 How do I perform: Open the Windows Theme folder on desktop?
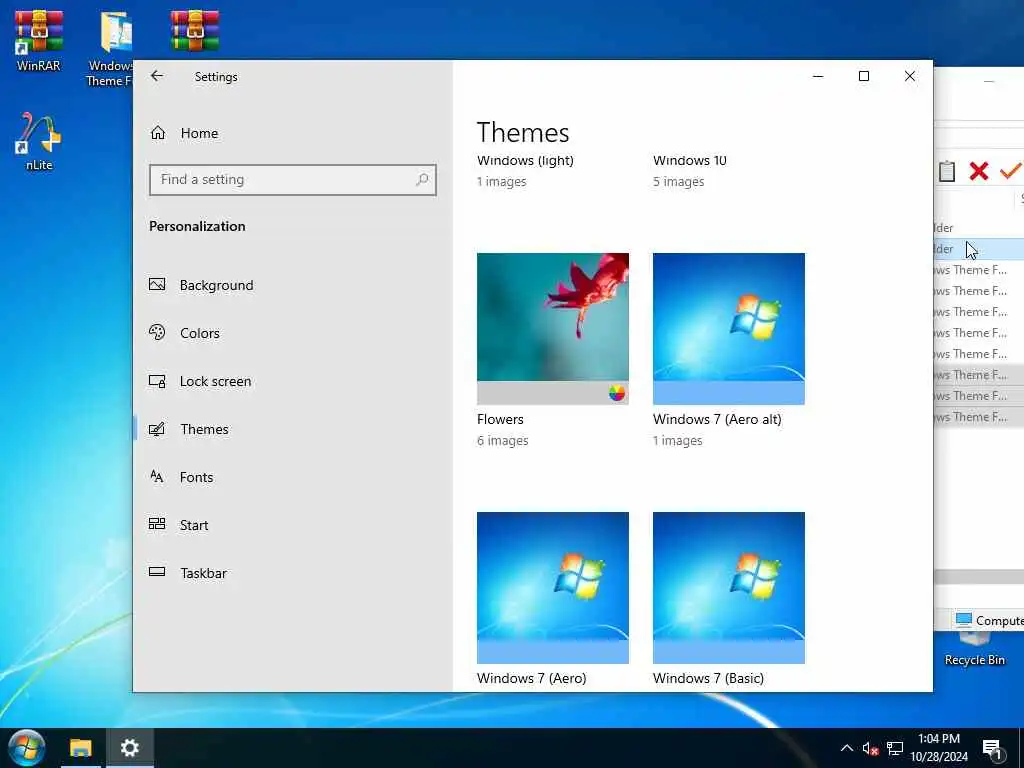click(x=111, y=49)
